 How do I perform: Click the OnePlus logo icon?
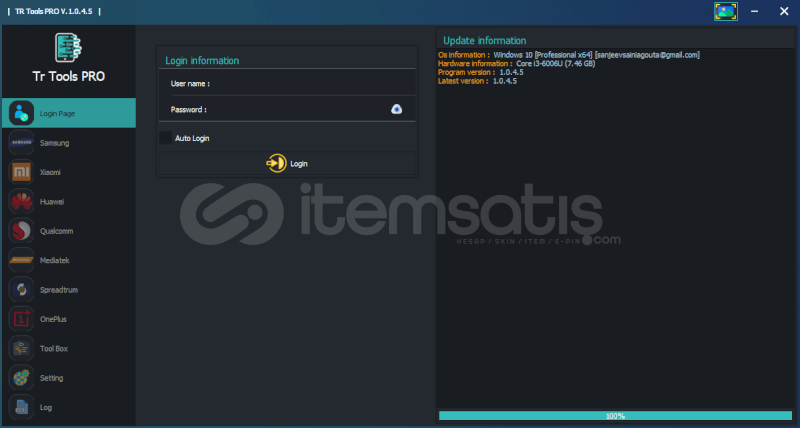tap(21, 319)
